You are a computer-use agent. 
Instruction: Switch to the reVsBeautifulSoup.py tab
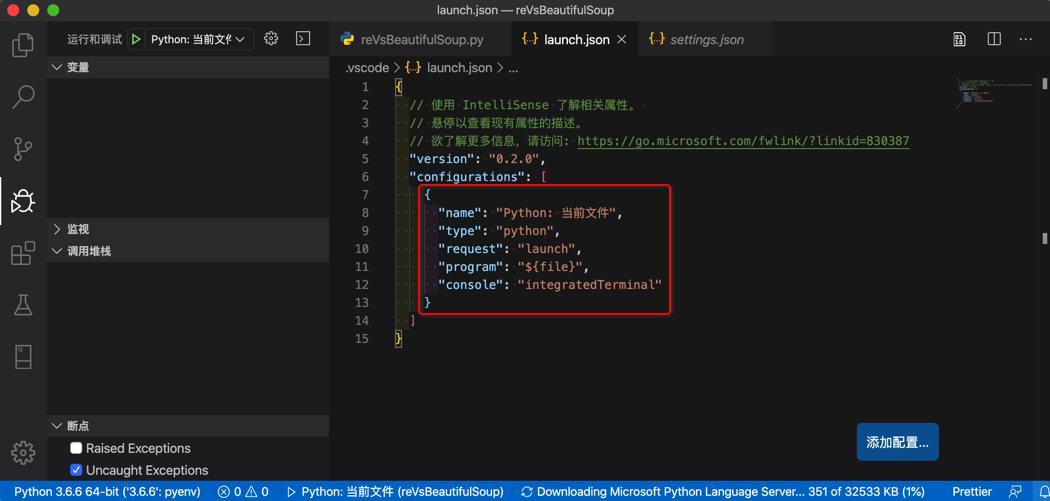point(421,40)
